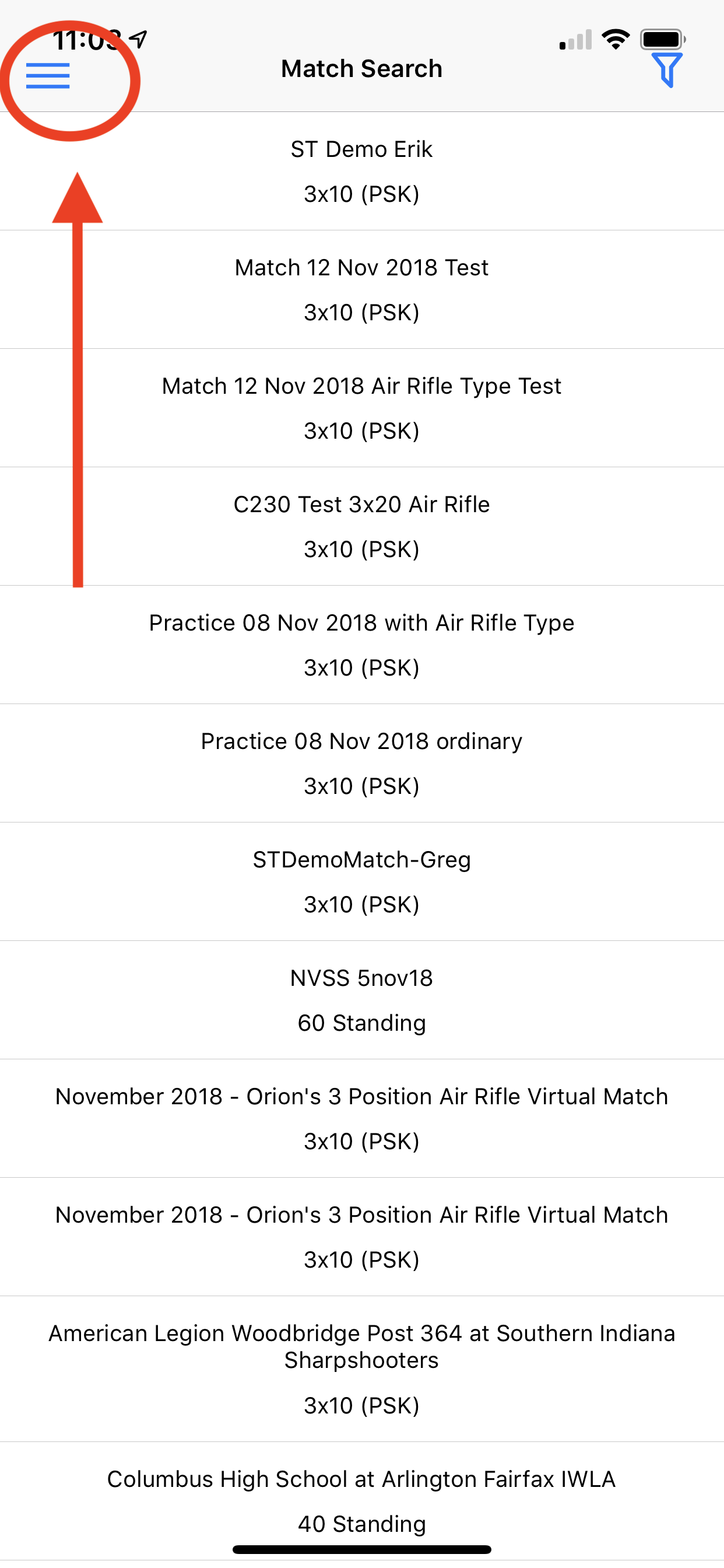The image size is (724, 1568).
Task: Tap the cellular signal bars
Action: pos(575,40)
